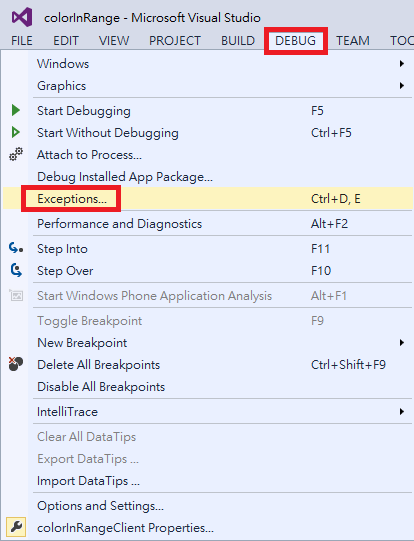Click the Start Without Debugging outline arrow icon
Screen dimensions: 414x541
point(16,132)
